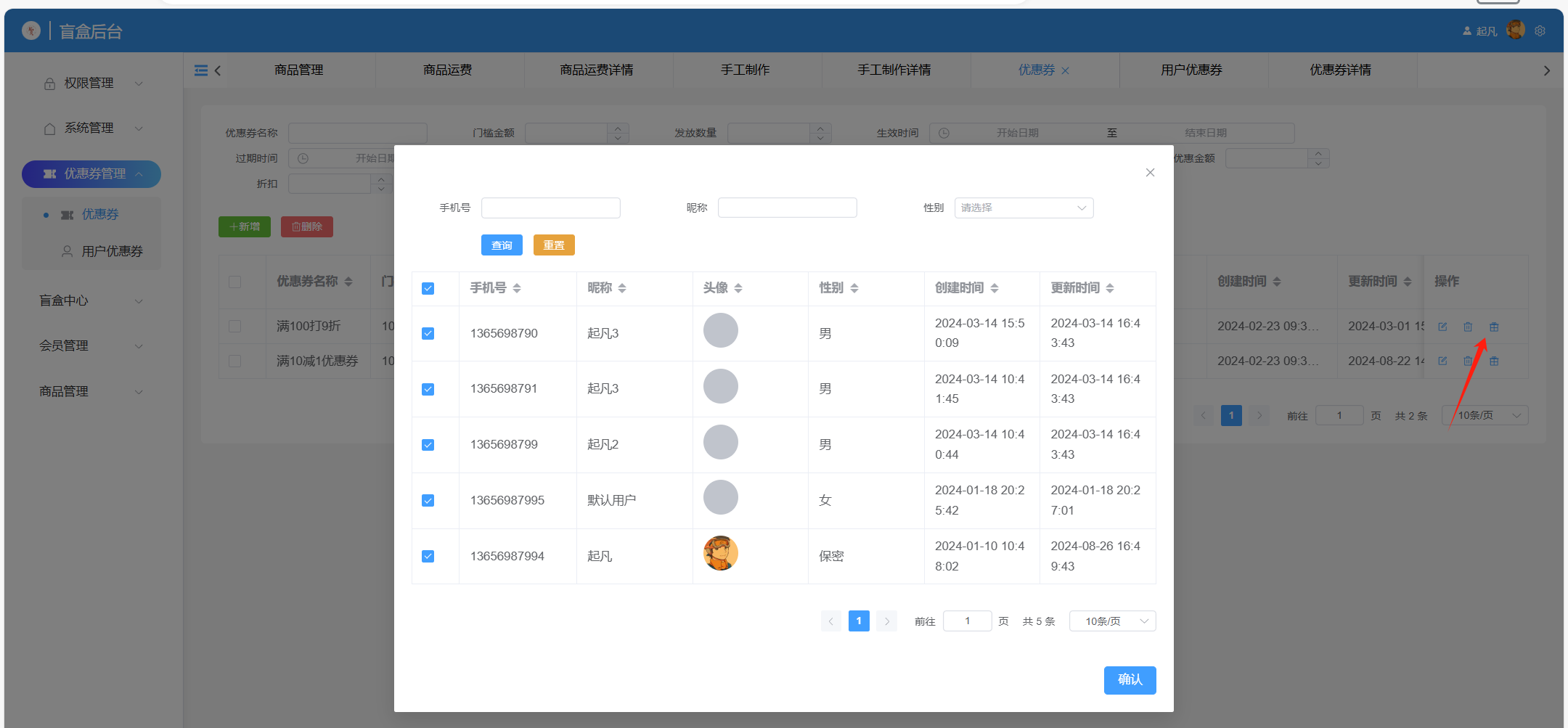Sort dialog table by 更新时间 column
Screen dimensions: 1568x728
click(1110, 288)
